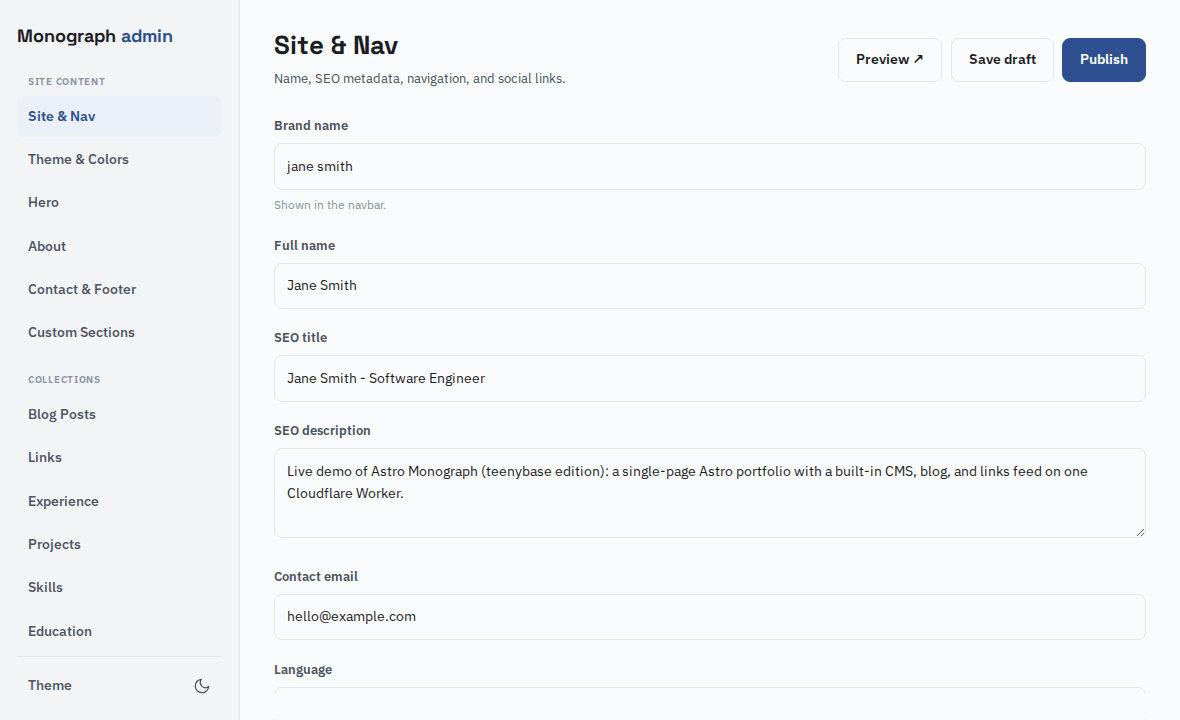Open the Experience collection
Screen dimensions: 1180x720
tap(119, 501)
